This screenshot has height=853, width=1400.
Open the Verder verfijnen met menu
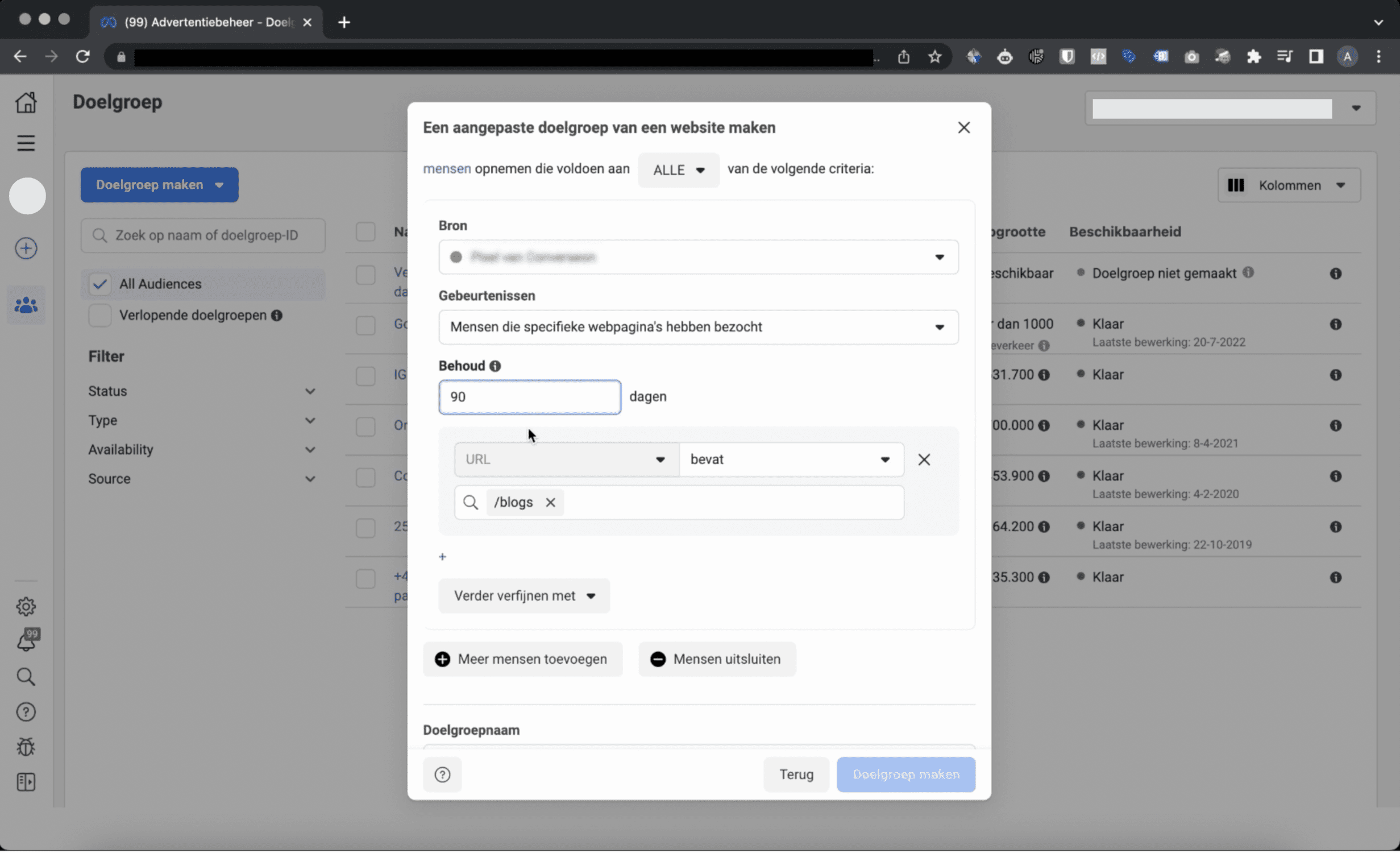click(x=524, y=596)
